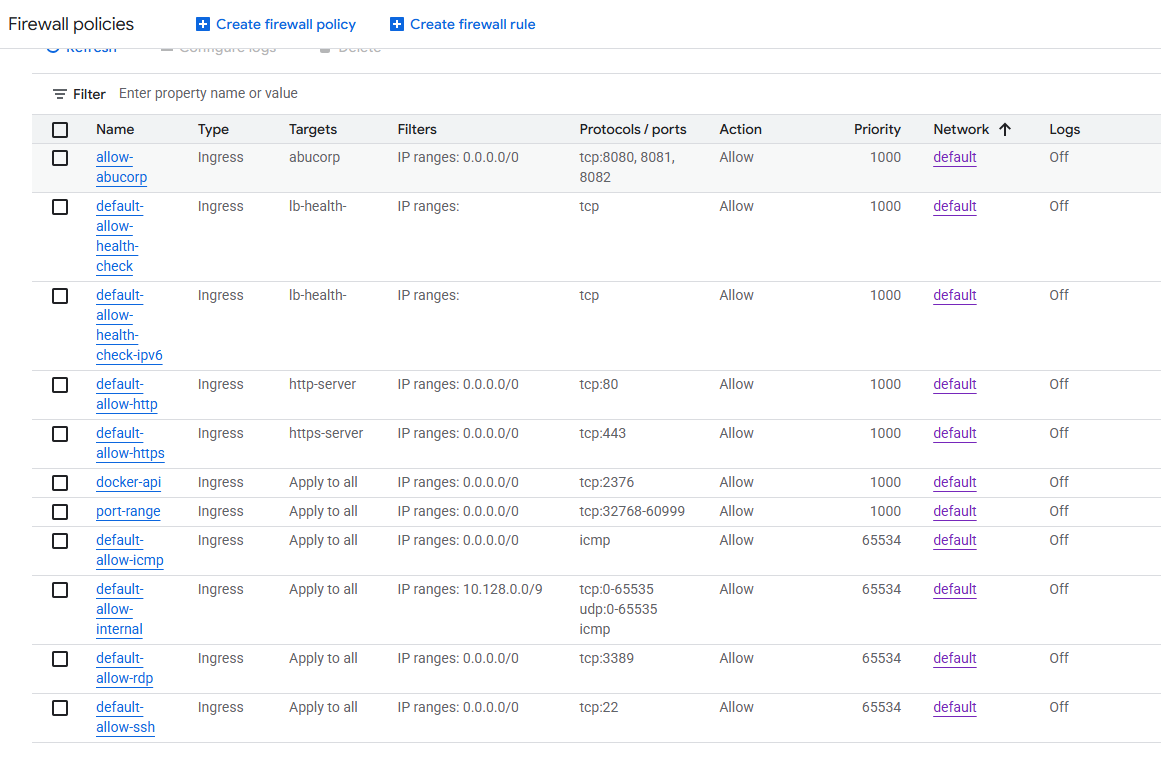
Task: Tick the checkbox for port-range rule
Action: (60, 512)
